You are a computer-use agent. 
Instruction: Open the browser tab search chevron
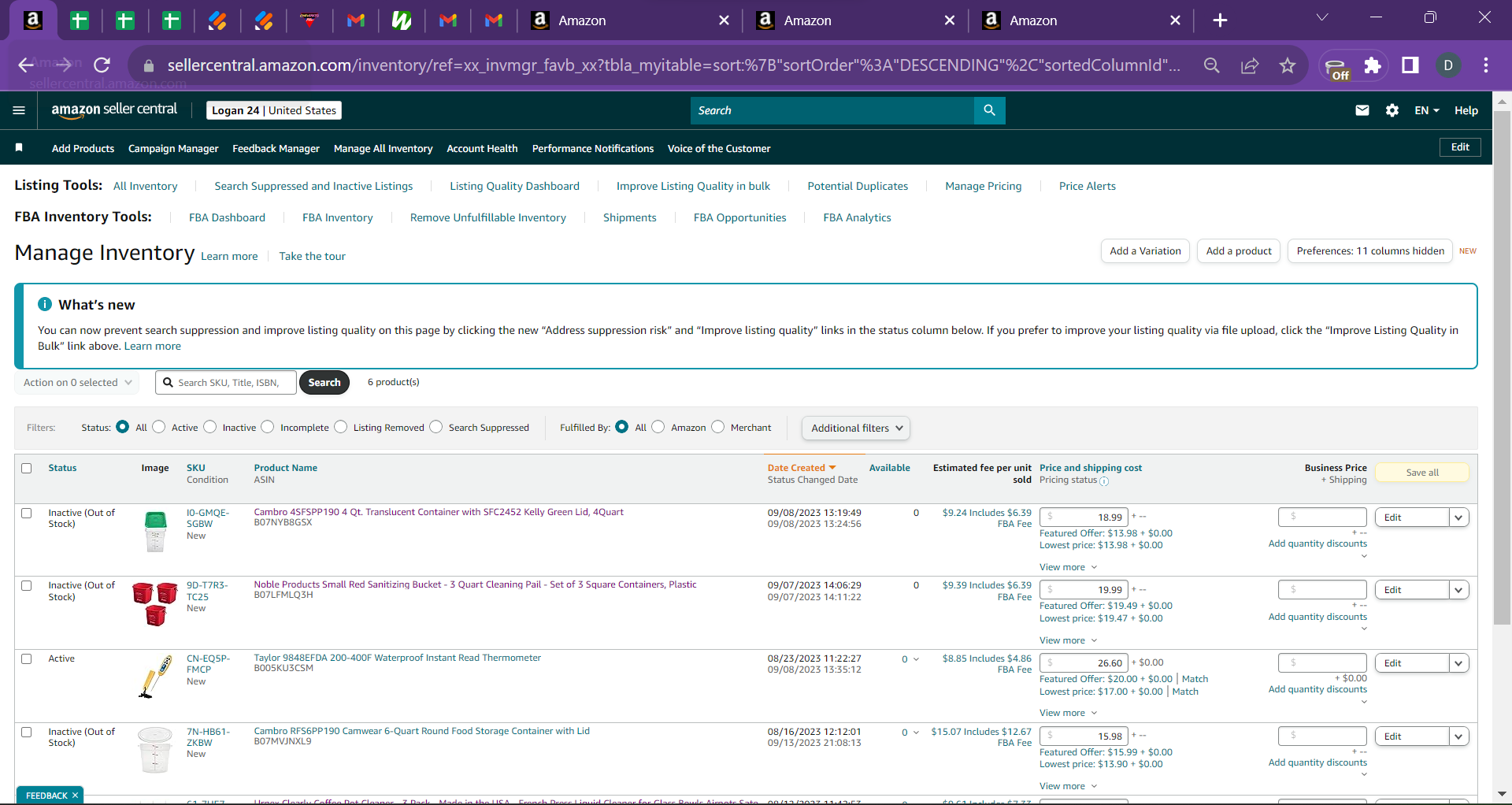point(1322,17)
